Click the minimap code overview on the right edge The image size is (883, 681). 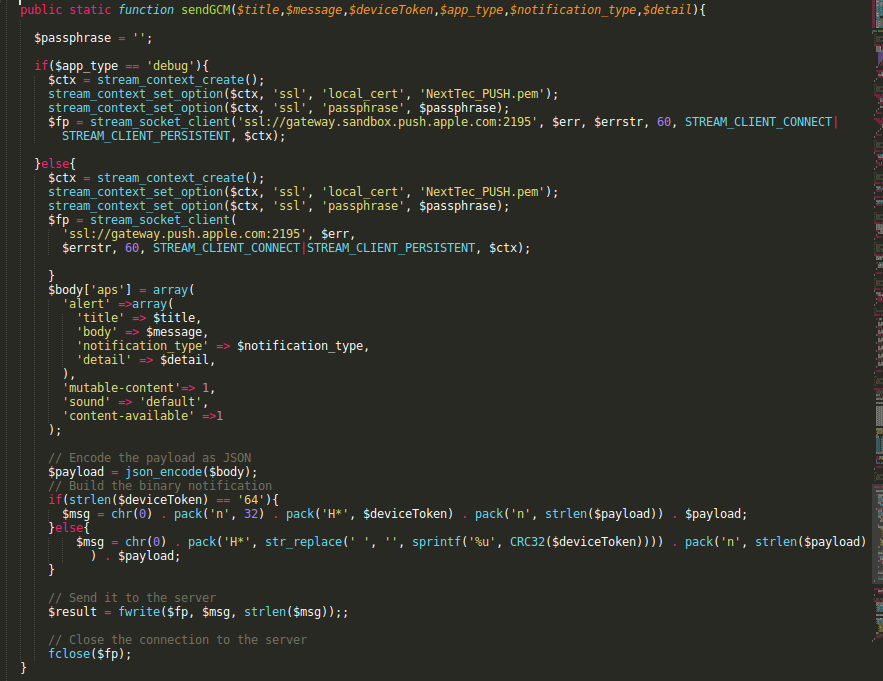pyautogui.click(x=878, y=321)
